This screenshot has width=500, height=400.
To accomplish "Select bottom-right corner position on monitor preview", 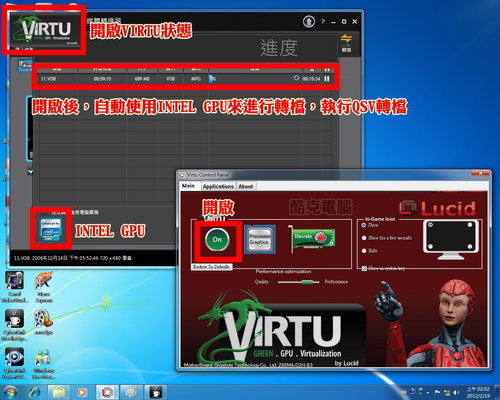I will [470, 246].
